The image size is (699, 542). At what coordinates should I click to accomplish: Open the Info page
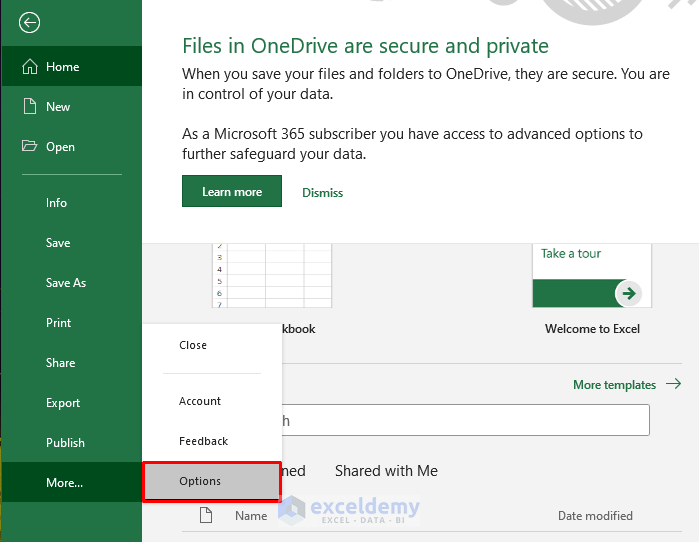coord(56,203)
